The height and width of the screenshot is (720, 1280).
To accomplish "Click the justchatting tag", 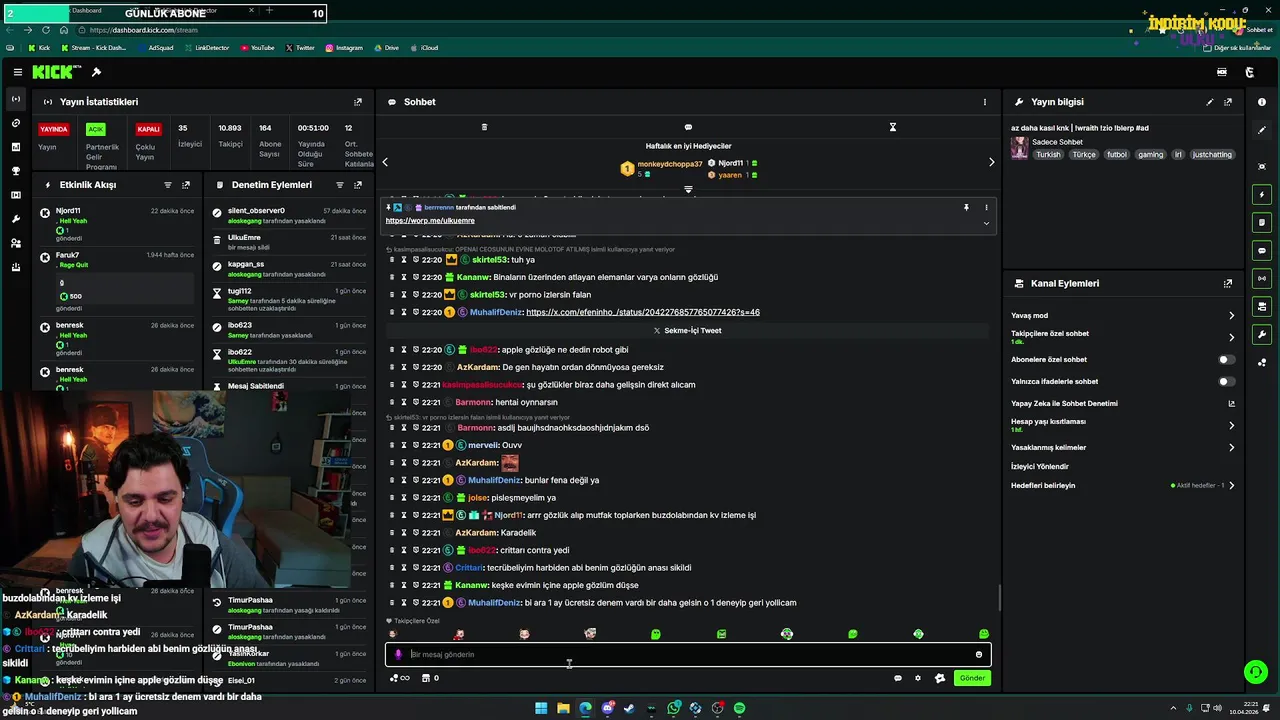I will tap(1212, 155).
